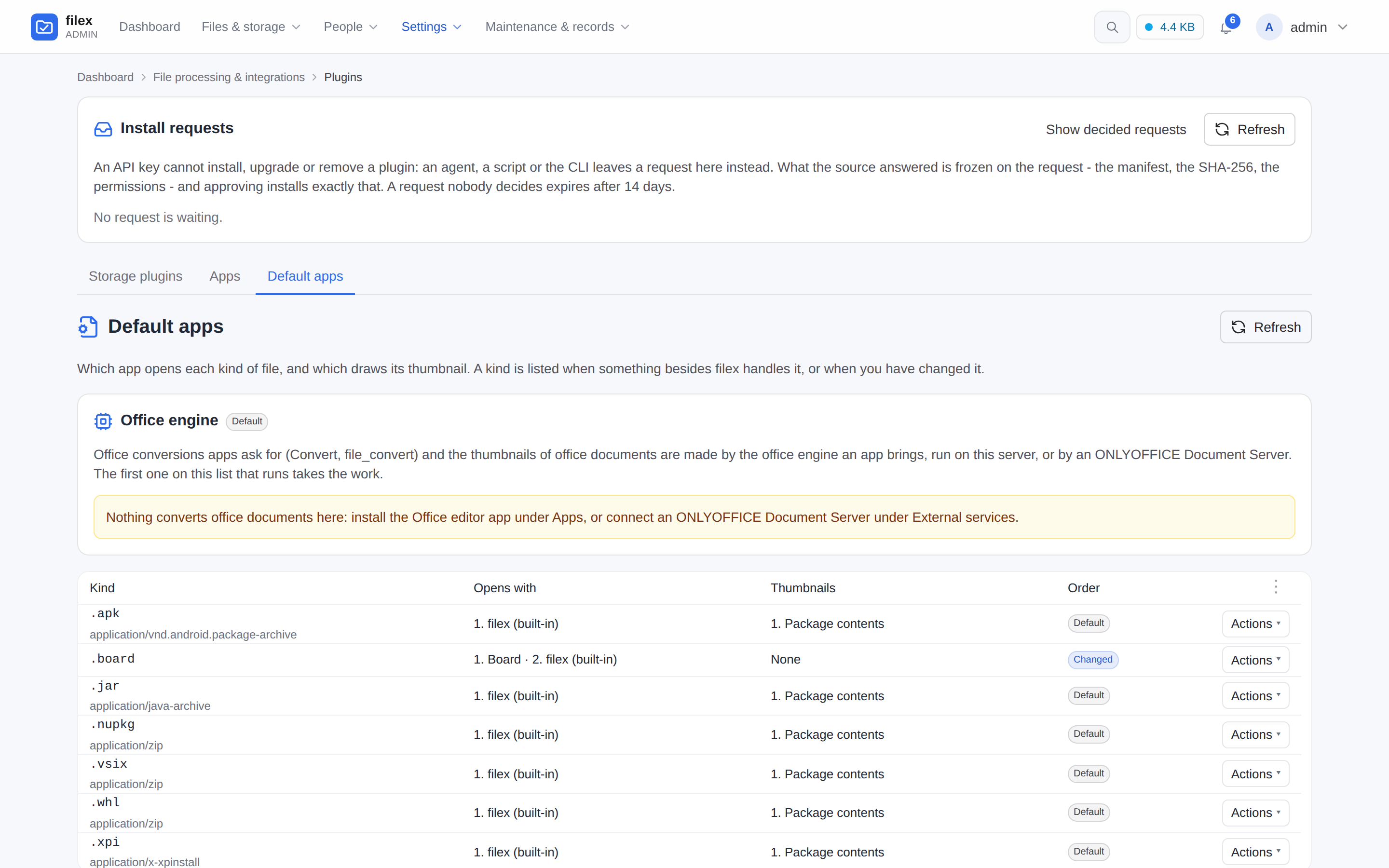Switch to the Storage plugins tab

pyautogui.click(x=136, y=276)
